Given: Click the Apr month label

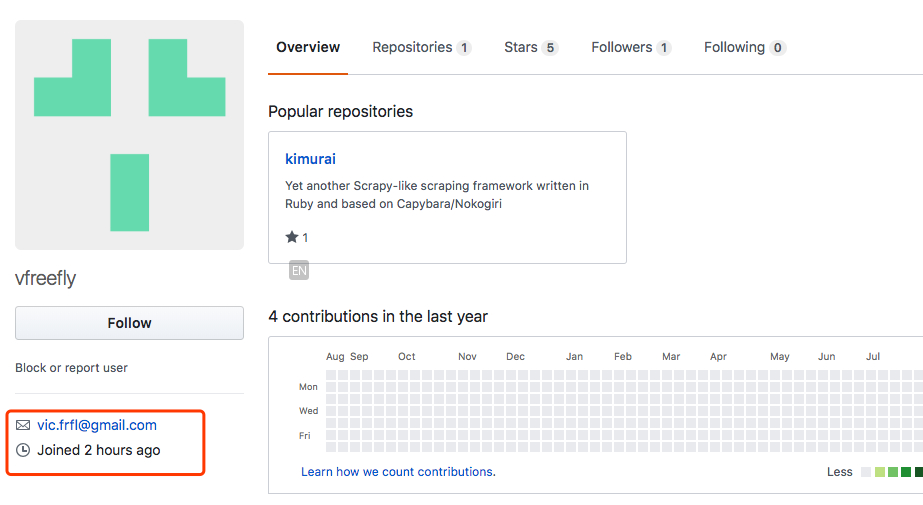Looking at the screenshot, I should pos(718,357).
